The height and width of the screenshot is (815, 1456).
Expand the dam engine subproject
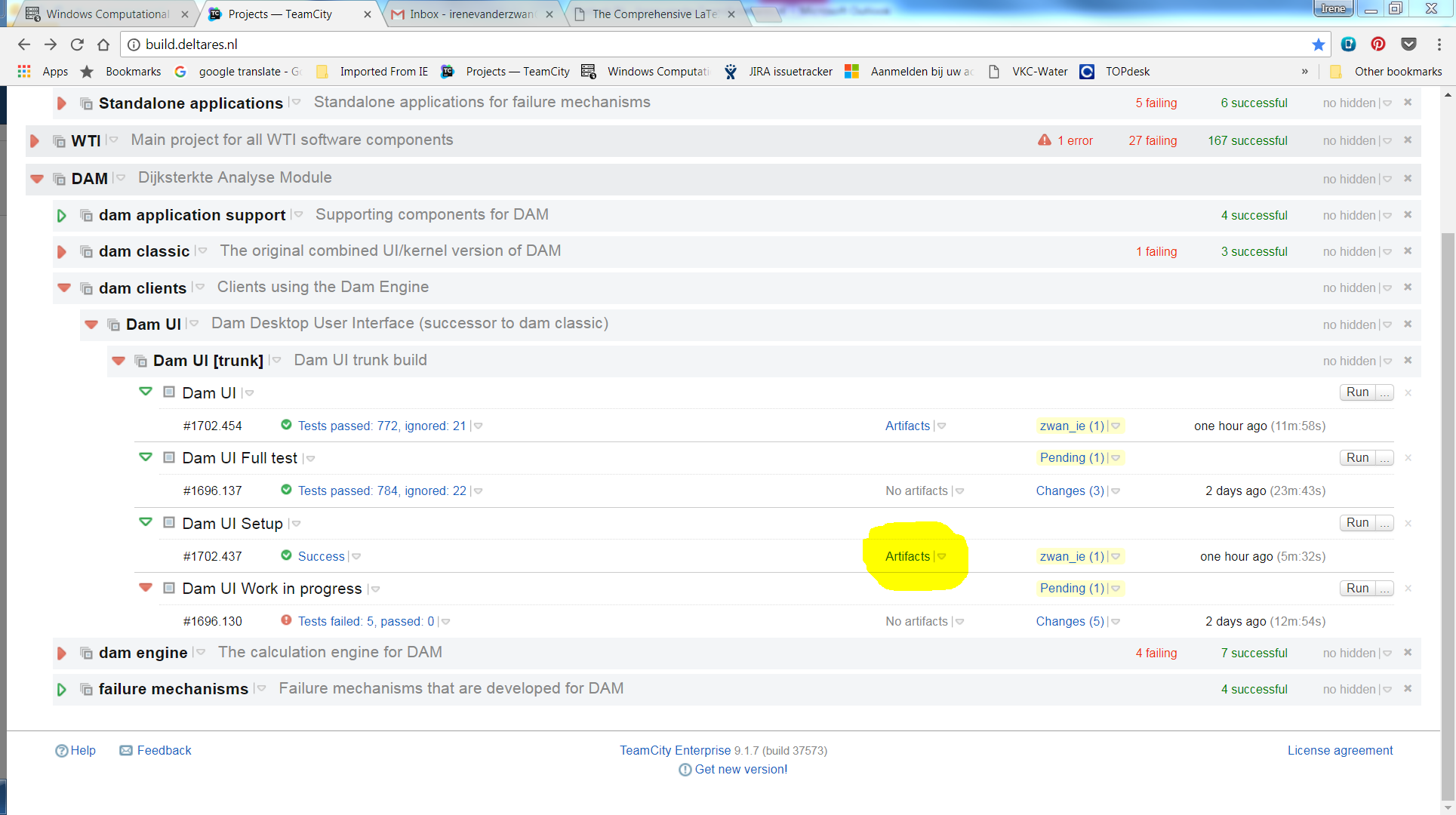click(x=62, y=653)
